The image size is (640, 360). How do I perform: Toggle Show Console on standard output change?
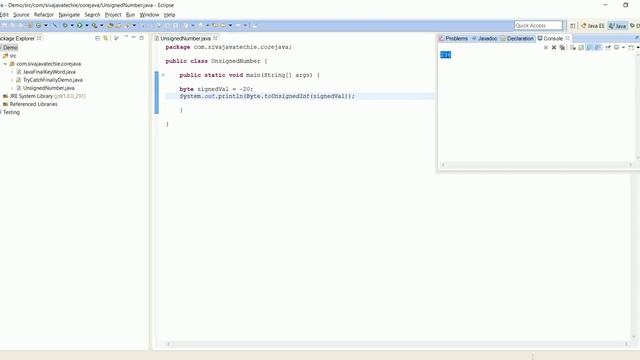(x=589, y=48)
